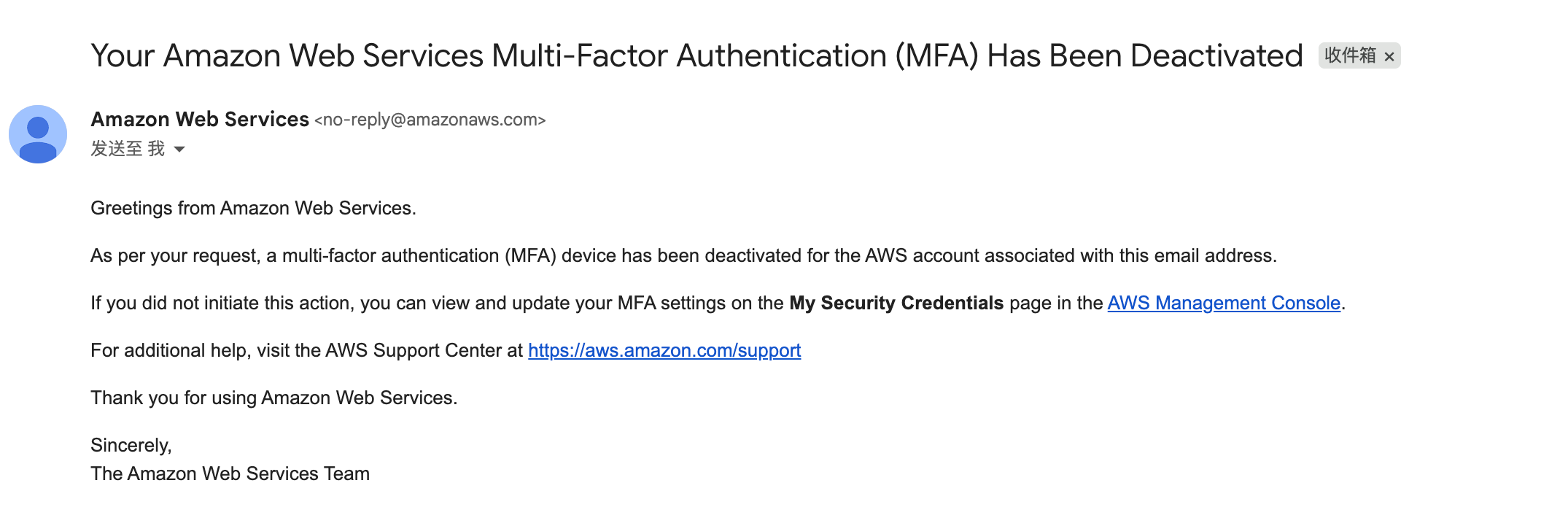Click the bold "My Security Credentials" text
The image size is (1568, 518).
pos(896,304)
